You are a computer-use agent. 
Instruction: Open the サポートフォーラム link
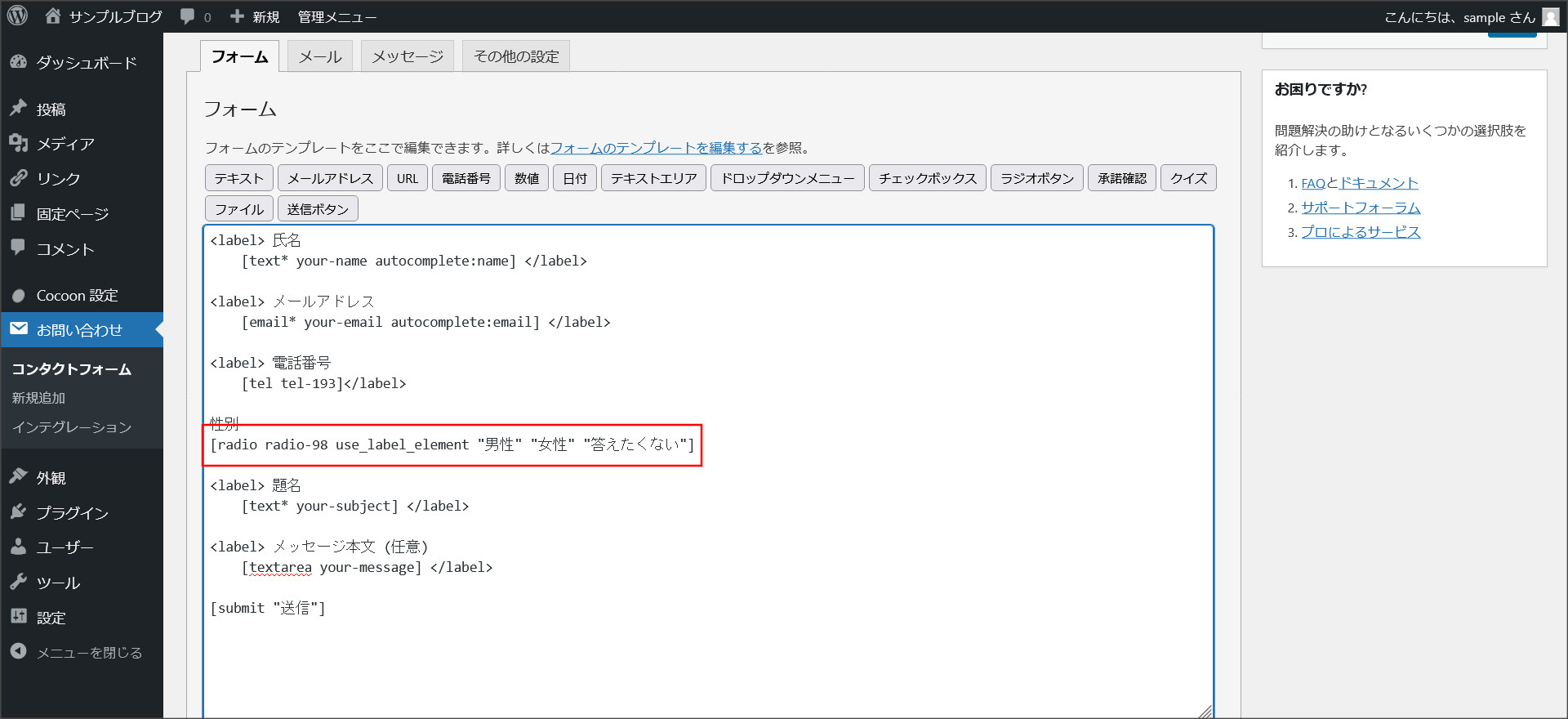coord(1361,208)
